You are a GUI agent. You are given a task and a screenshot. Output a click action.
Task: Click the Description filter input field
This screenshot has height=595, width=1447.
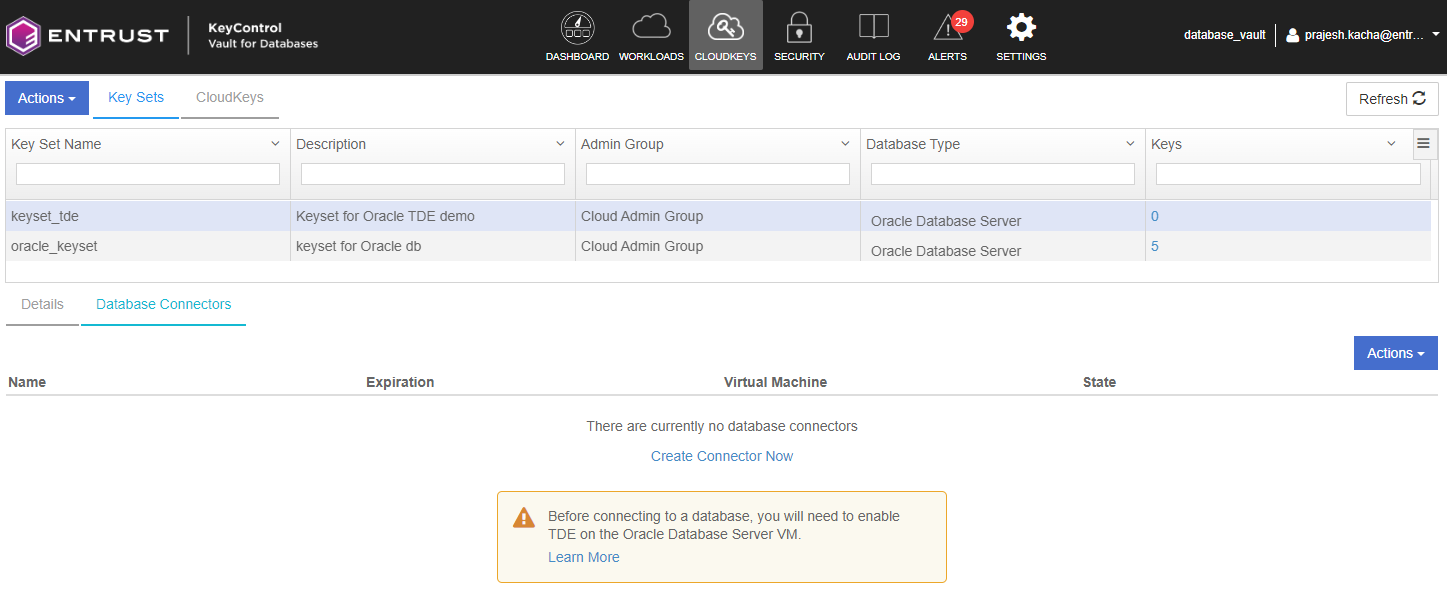tap(433, 174)
